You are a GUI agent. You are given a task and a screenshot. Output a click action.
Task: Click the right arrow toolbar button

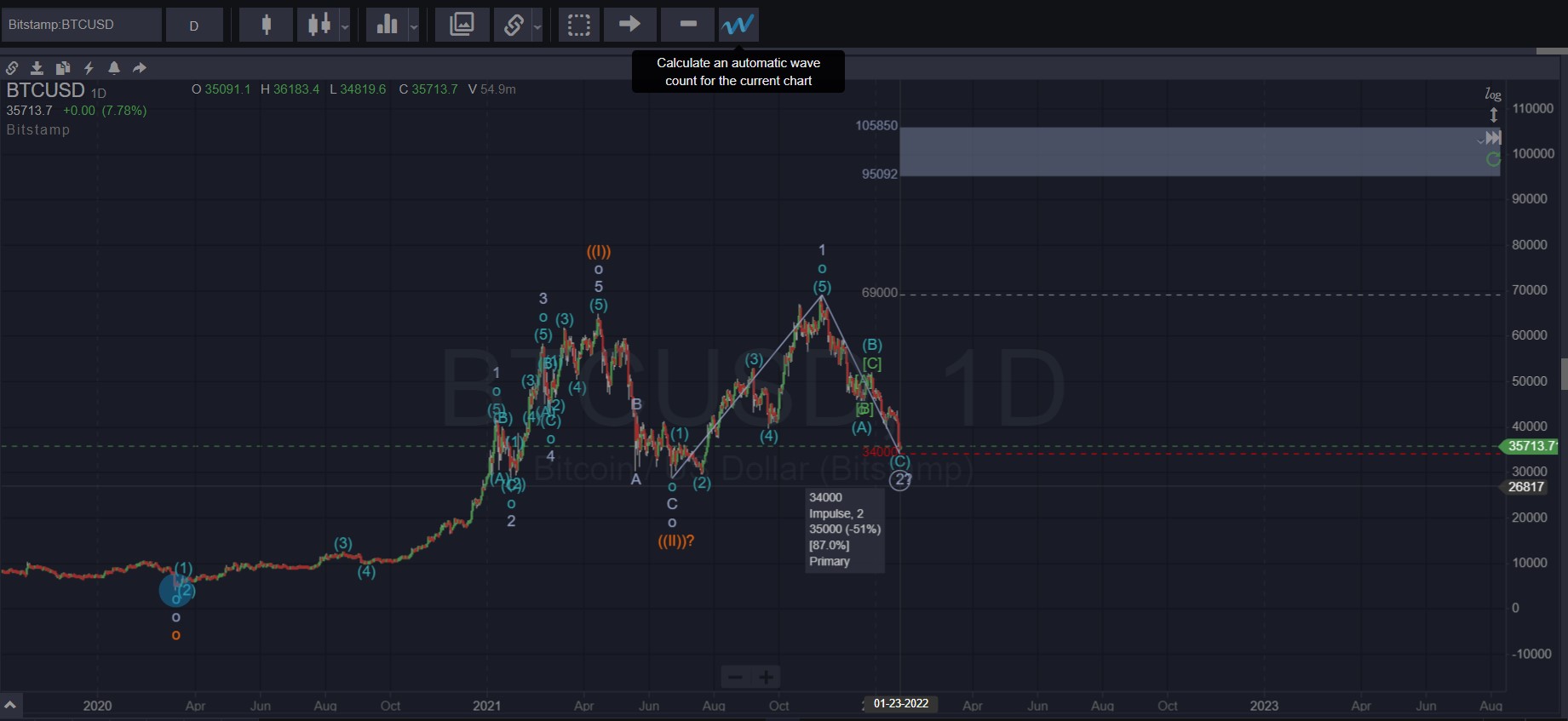click(629, 25)
